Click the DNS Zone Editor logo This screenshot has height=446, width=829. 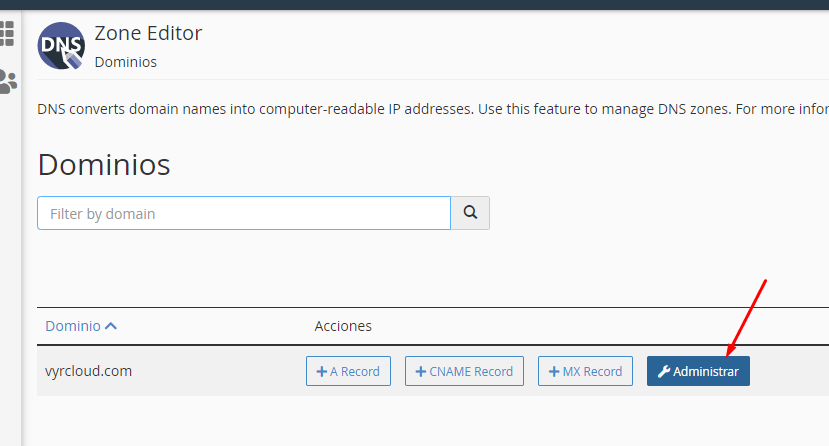coord(61,45)
